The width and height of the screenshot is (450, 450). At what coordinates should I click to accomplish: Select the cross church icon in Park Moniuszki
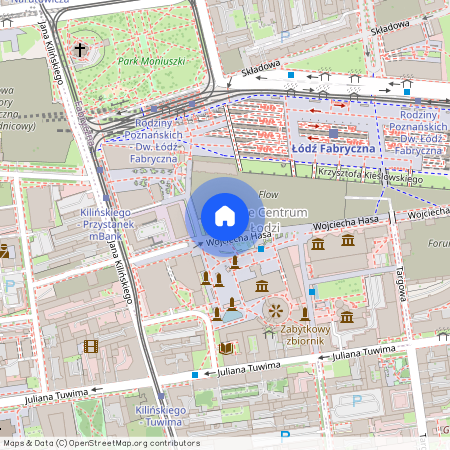coord(80,50)
